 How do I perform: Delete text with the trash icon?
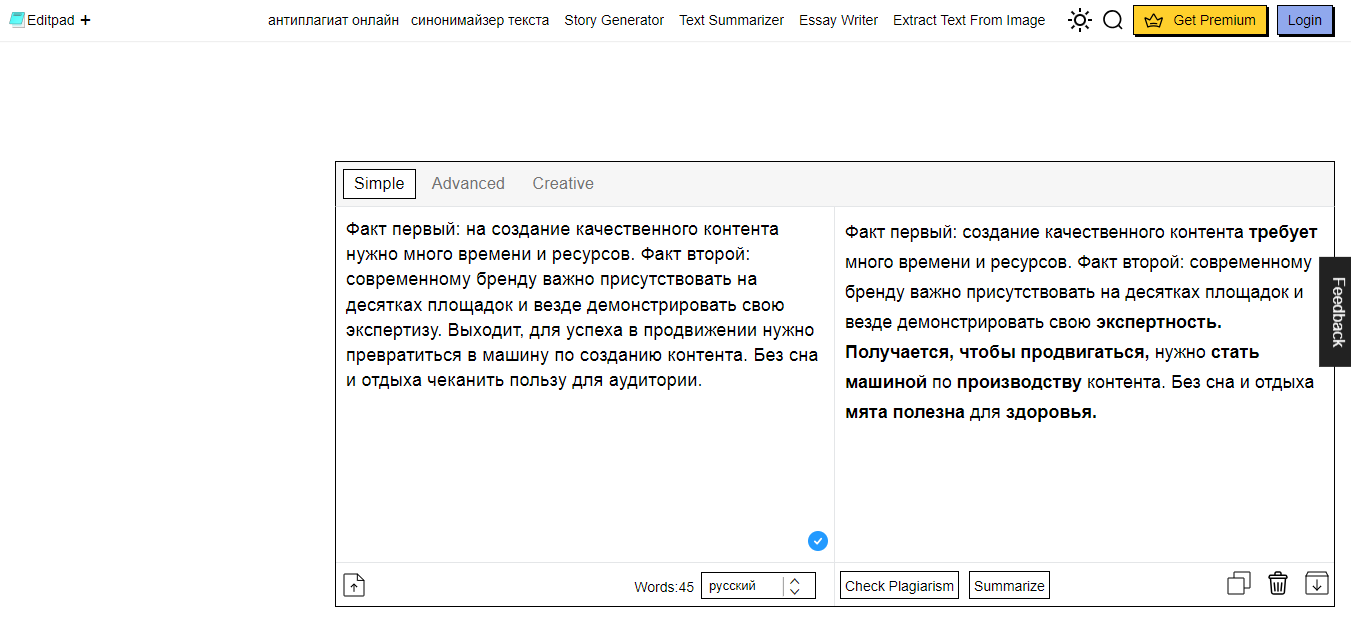[x=1277, y=582]
